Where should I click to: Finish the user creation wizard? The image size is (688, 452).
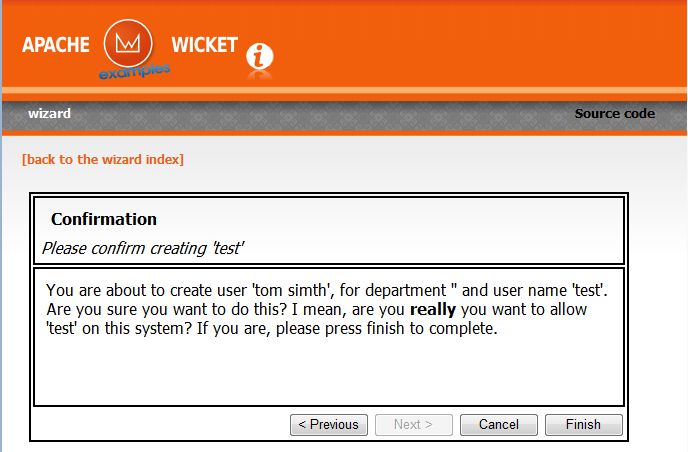(x=584, y=425)
